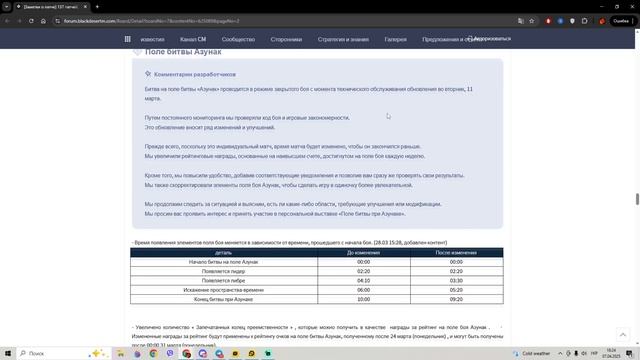Click the Конец битвы при Азунаке label
Image resolution: width=640 pixels, height=360 pixels.
tap(224, 300)
